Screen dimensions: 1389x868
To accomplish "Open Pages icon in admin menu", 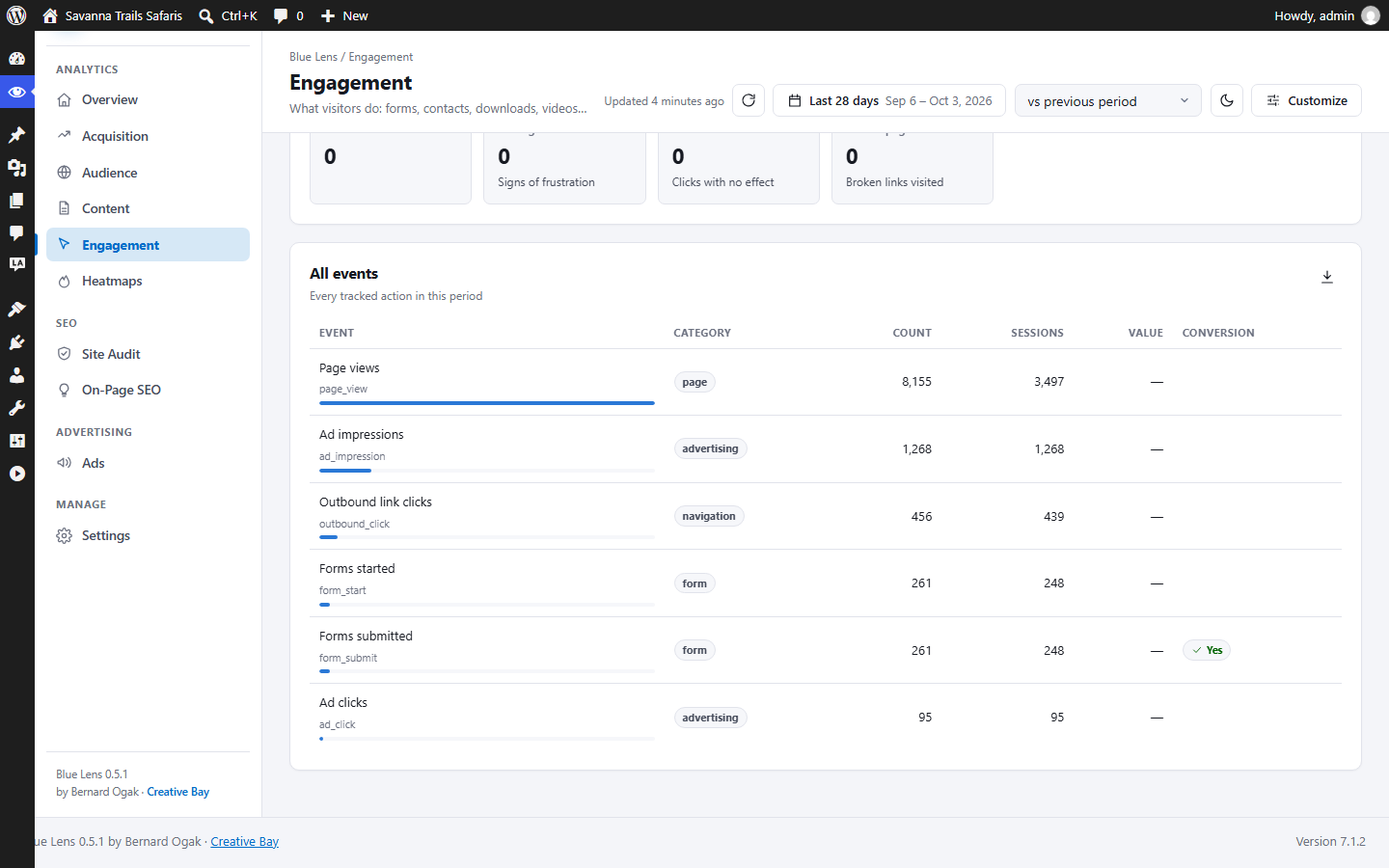I will (16, 201).
